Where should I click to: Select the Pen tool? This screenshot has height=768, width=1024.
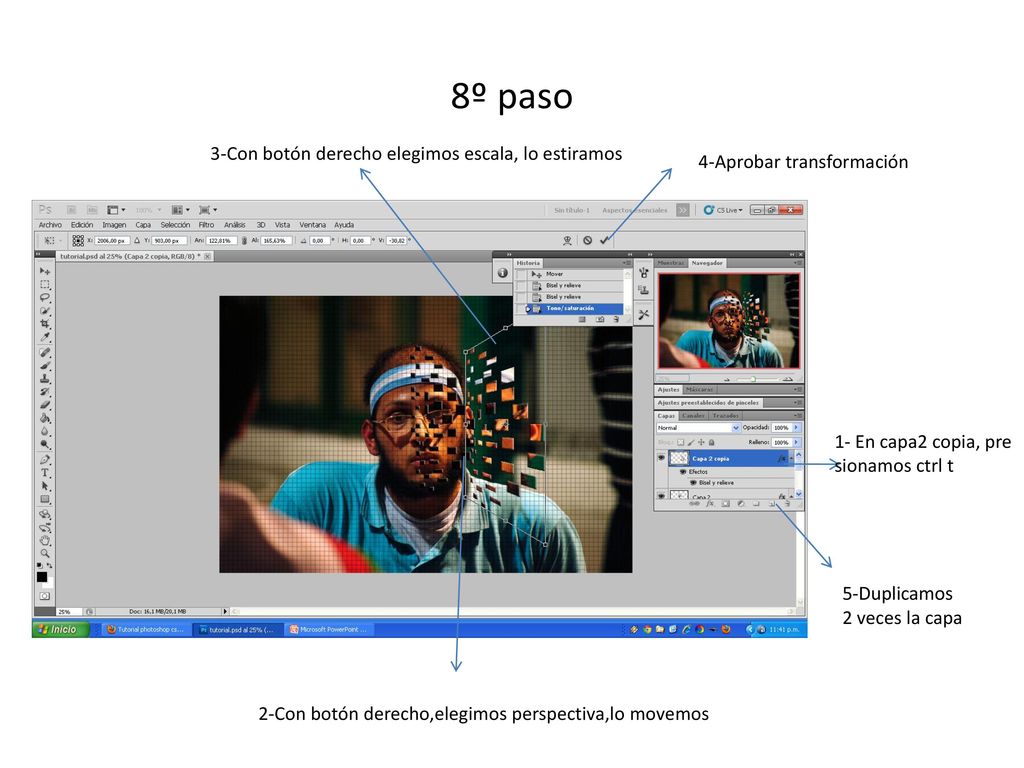pyautogui.click(x=44, y=460)
